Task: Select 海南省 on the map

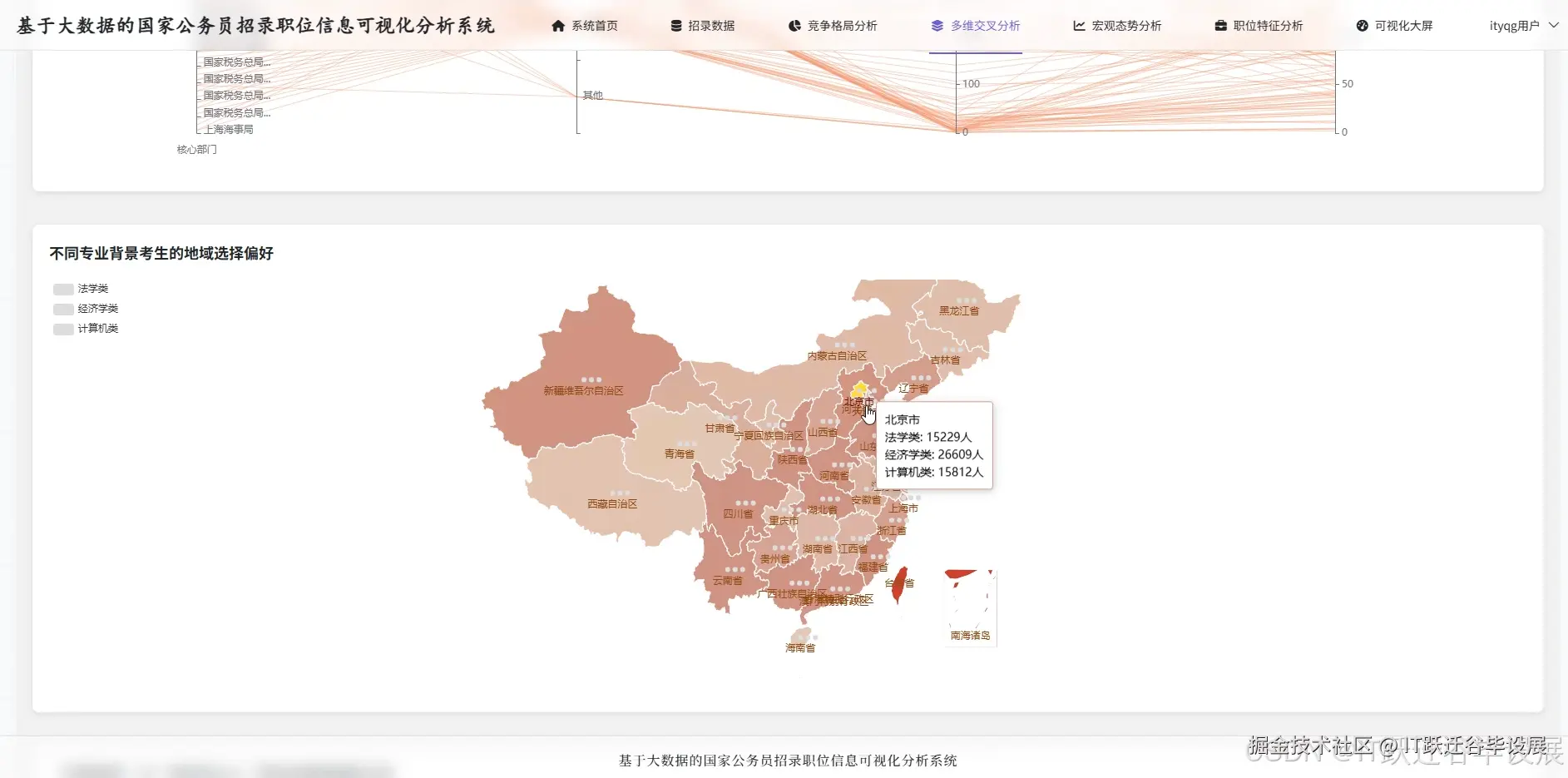Action: click(800, 647)
